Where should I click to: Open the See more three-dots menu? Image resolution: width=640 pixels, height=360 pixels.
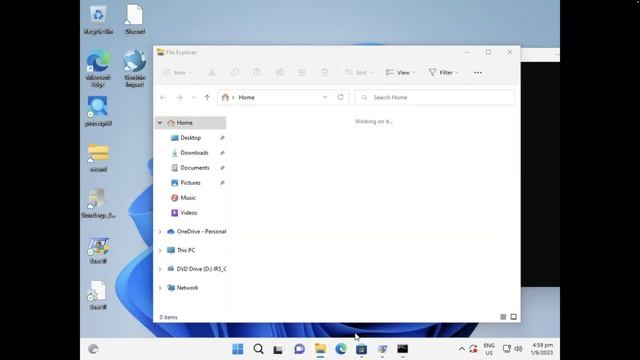coord(478,73)
